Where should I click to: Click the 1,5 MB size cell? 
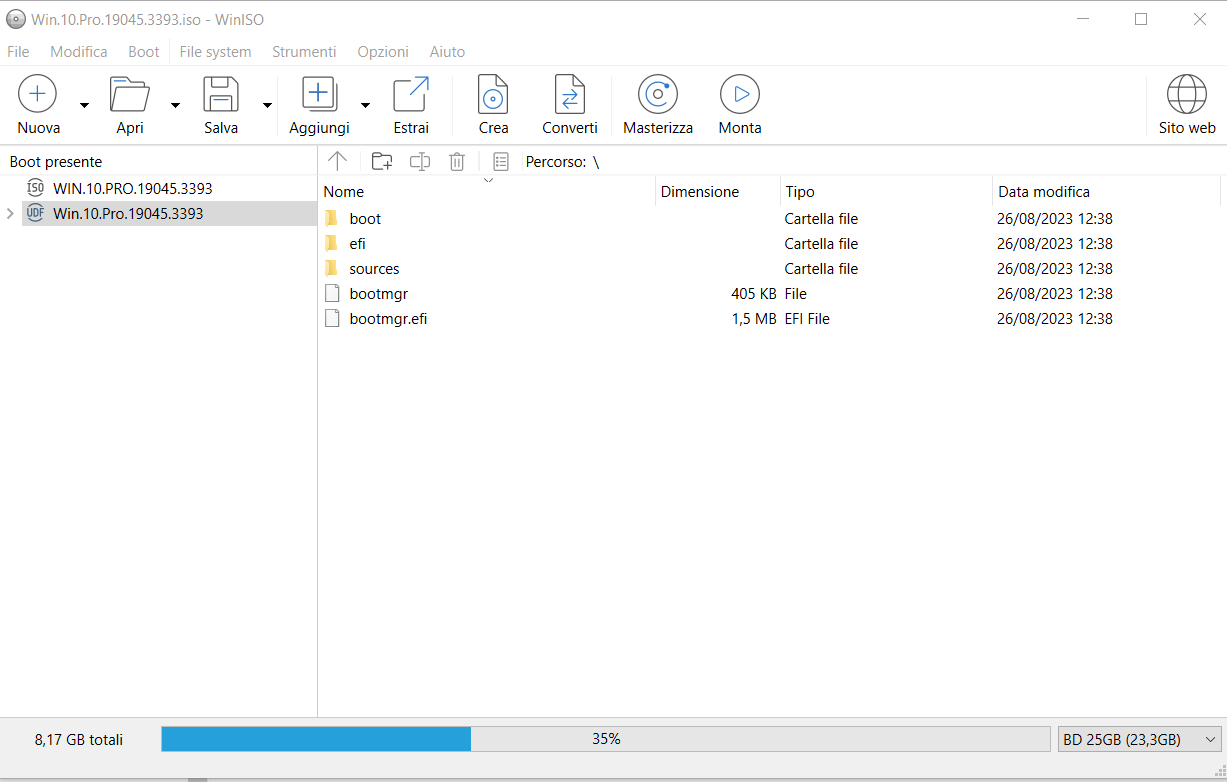coord(754,319)
